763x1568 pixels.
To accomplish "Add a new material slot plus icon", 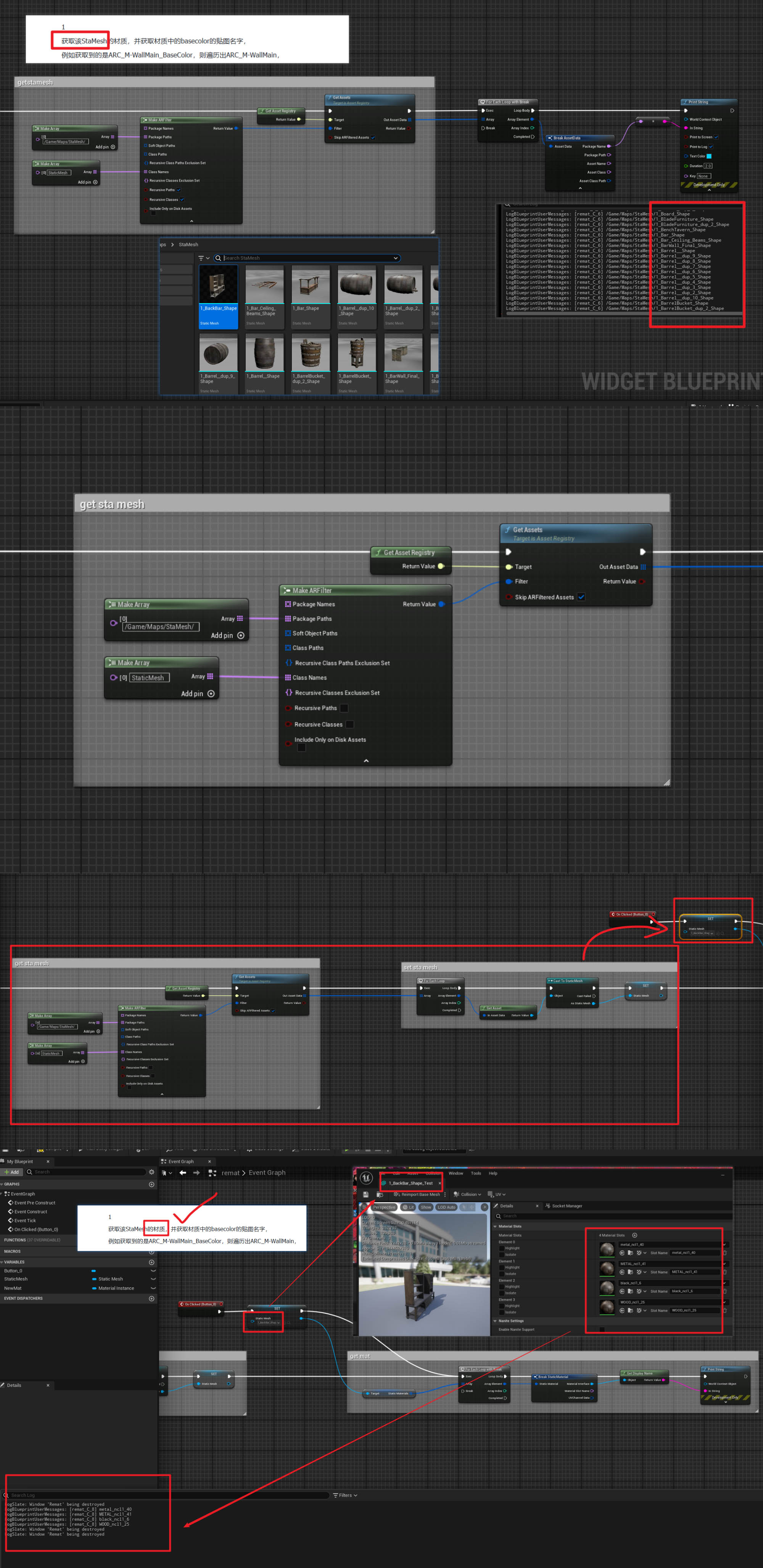I will click(x=634, y=1235).
